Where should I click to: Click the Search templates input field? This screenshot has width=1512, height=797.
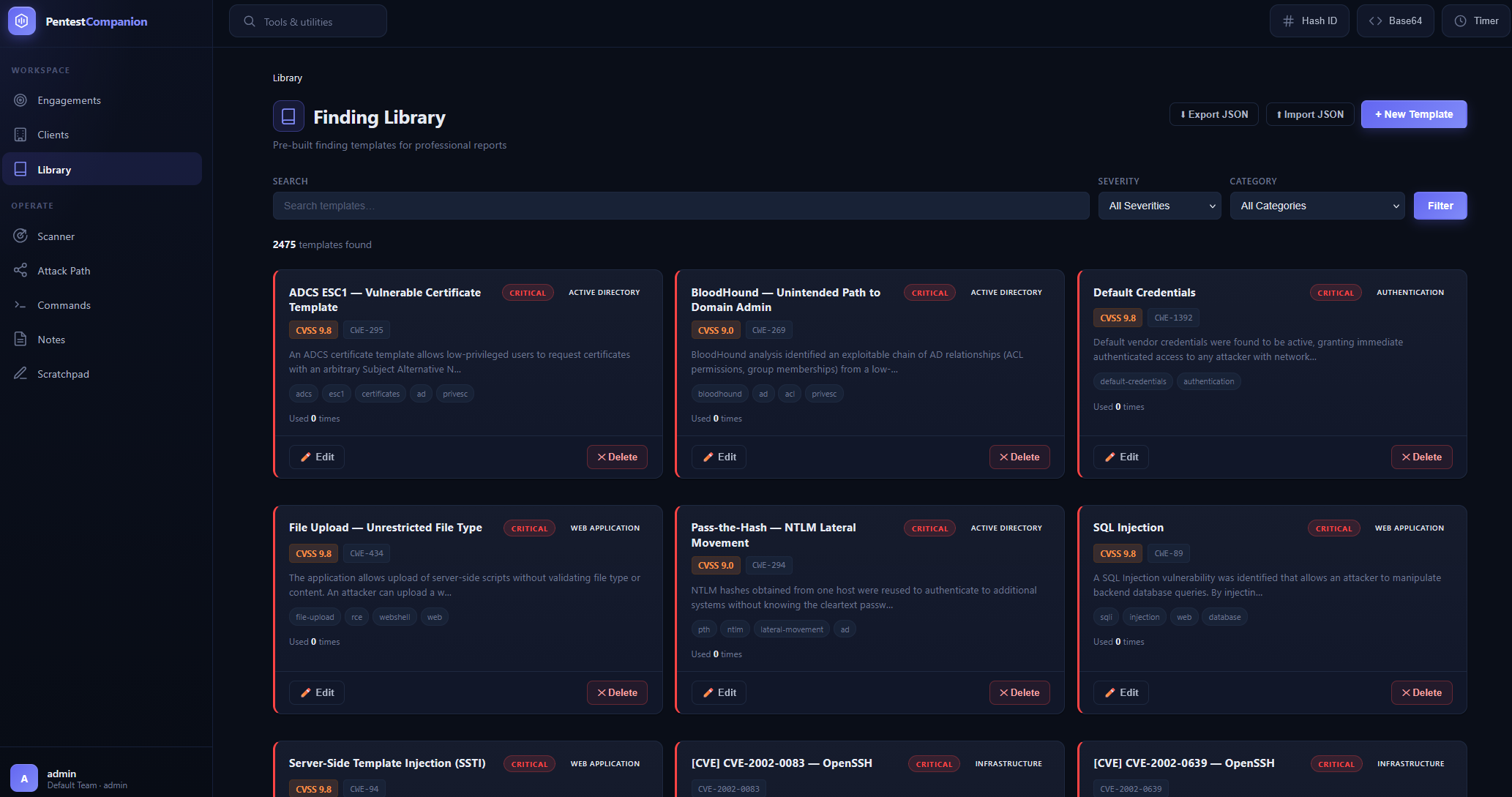point(681,206)
